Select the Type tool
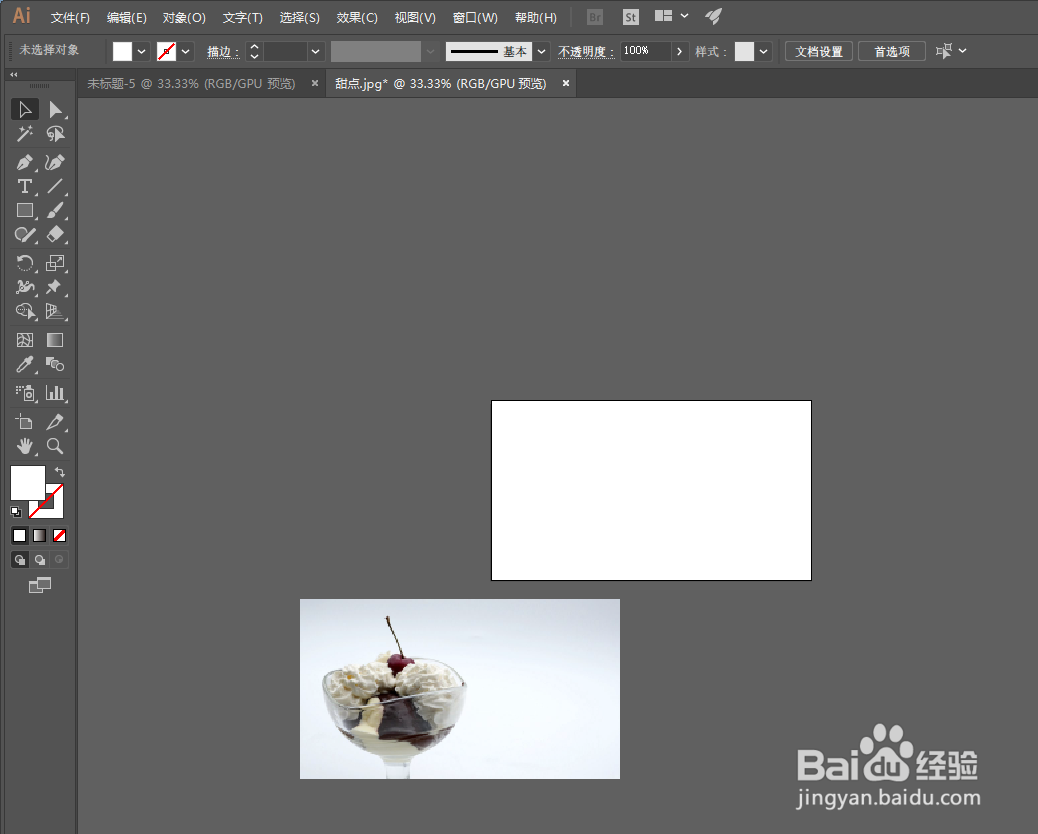The image size is (1038, 834). coord(25,186)
